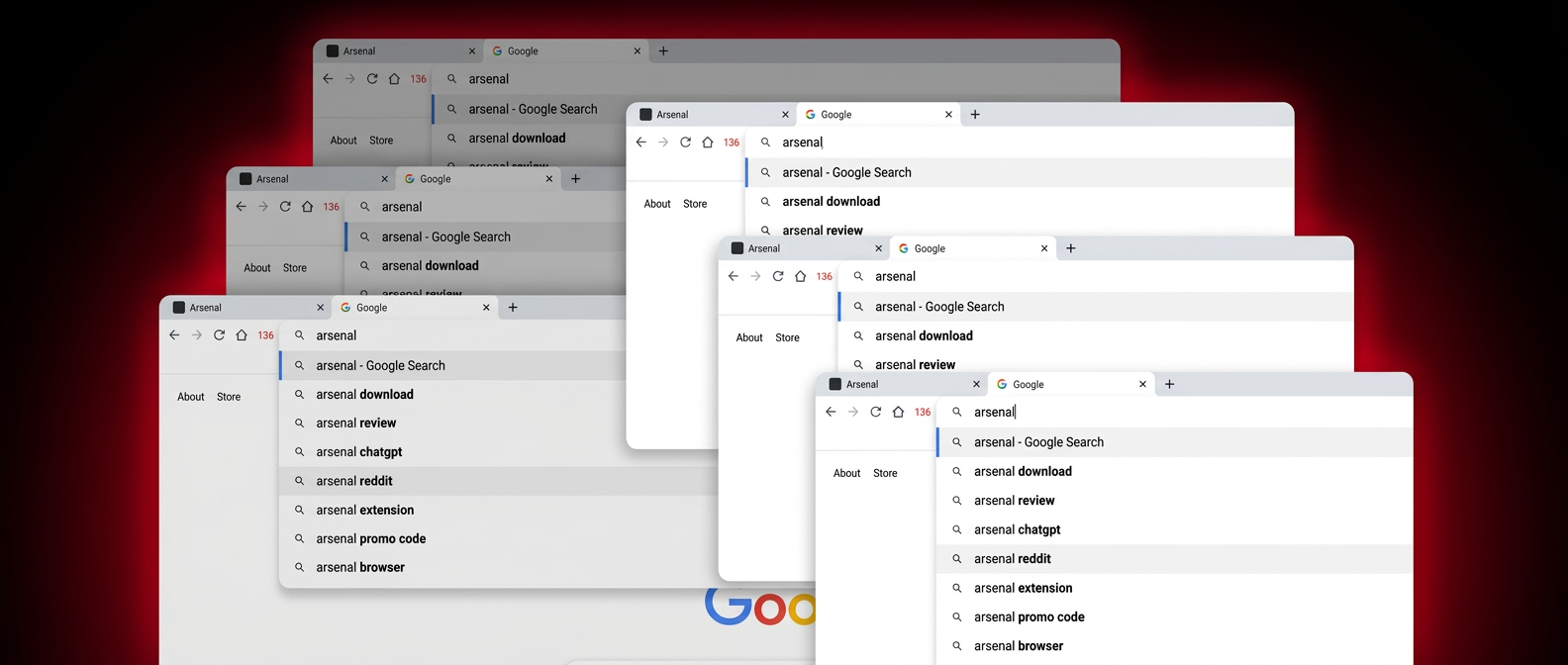Viewport: 1568px width, 665px height.
Task: Choose "arsenal - Google Search" in frontmost white window
Action: [1174, 442]
